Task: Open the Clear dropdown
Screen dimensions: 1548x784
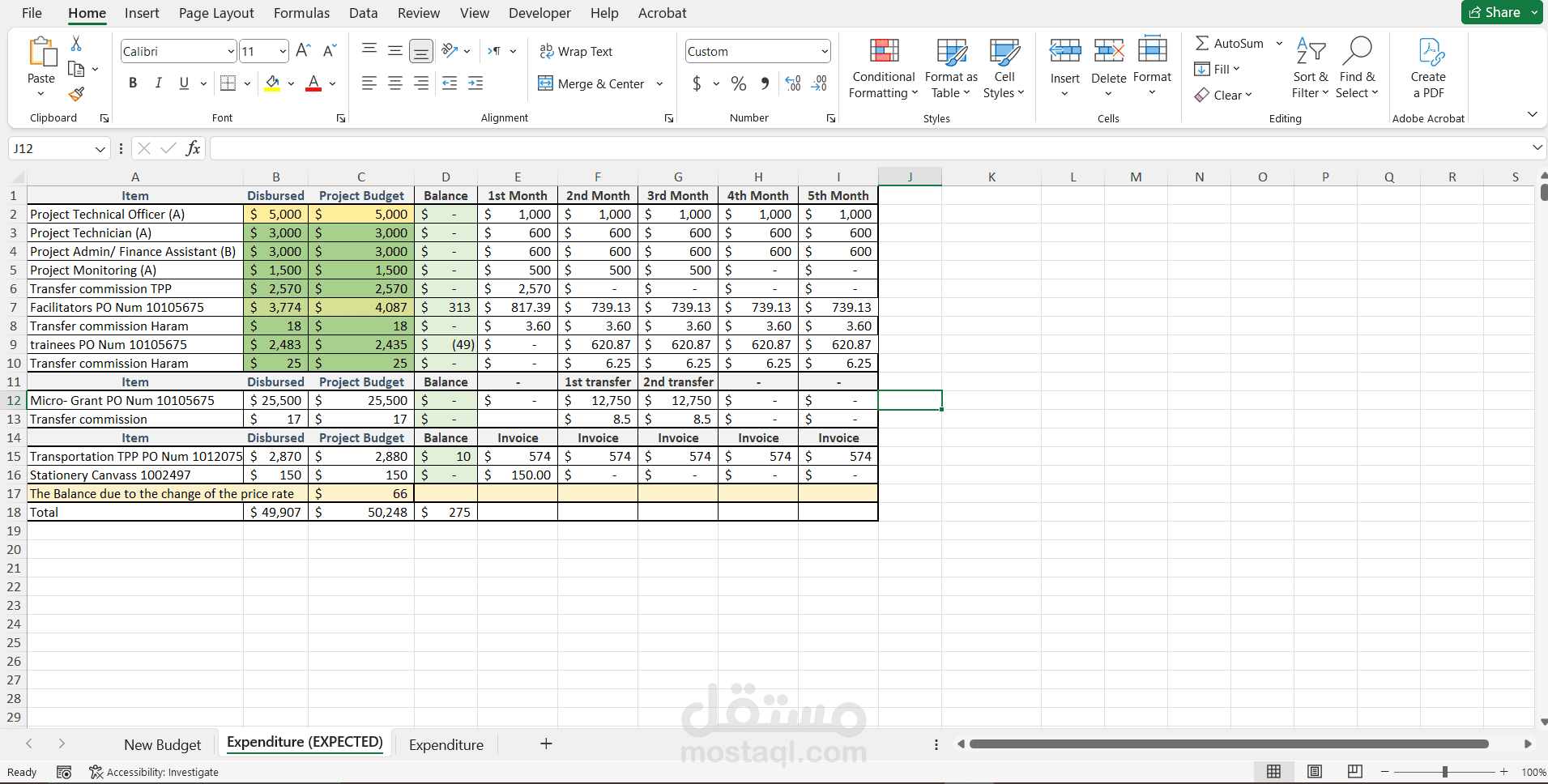Action: pos(1224,95)
